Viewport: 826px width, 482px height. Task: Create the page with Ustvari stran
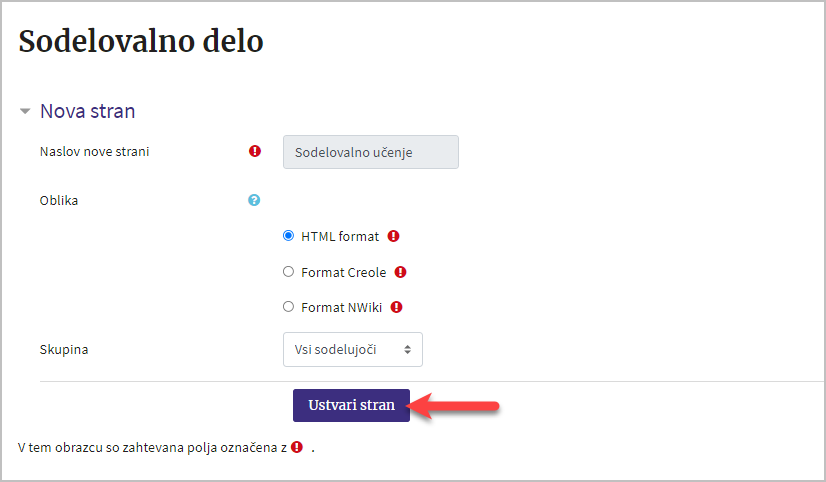click(351, 405)
